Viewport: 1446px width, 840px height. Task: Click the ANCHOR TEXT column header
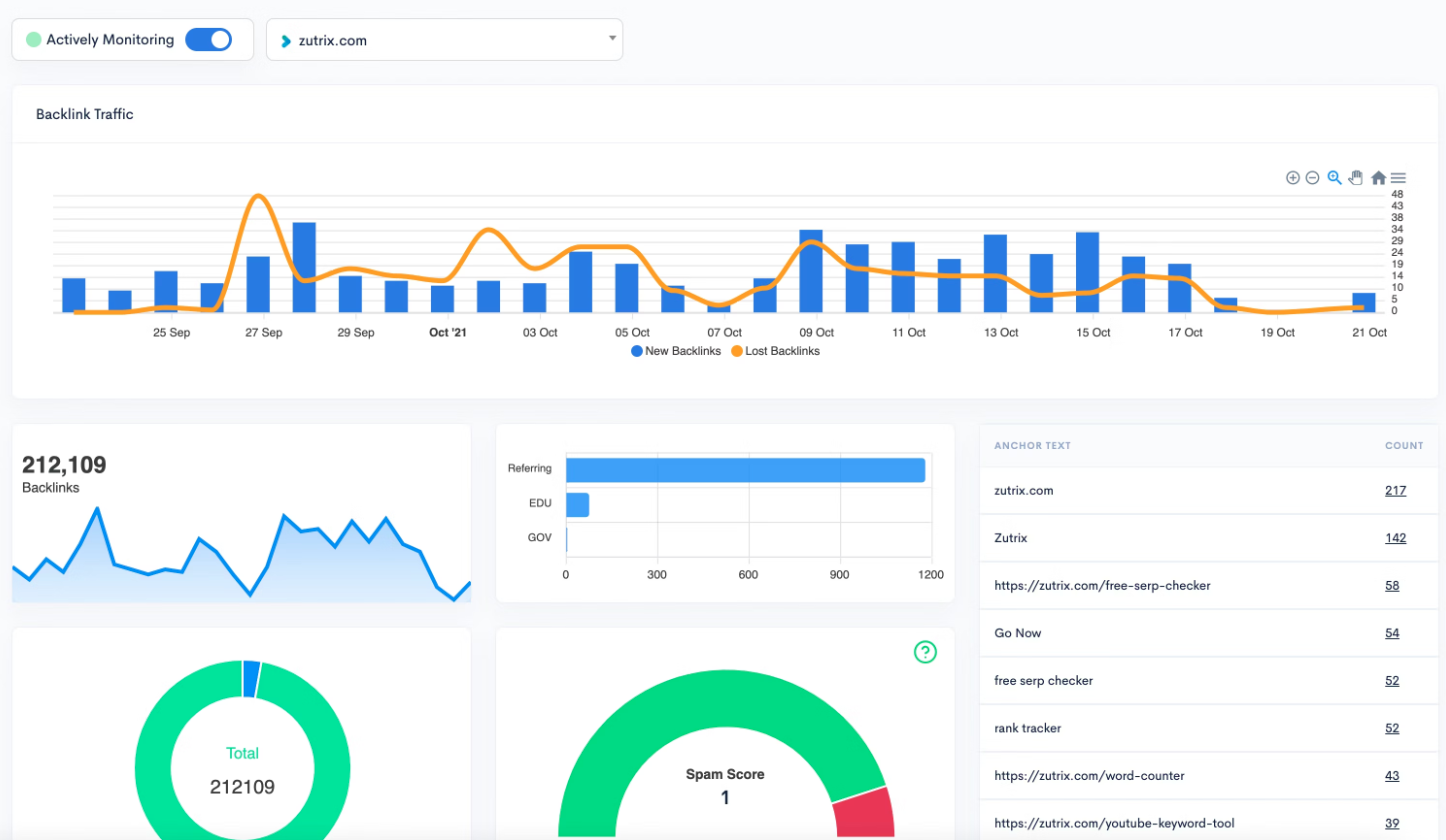tap(1033, 446)
